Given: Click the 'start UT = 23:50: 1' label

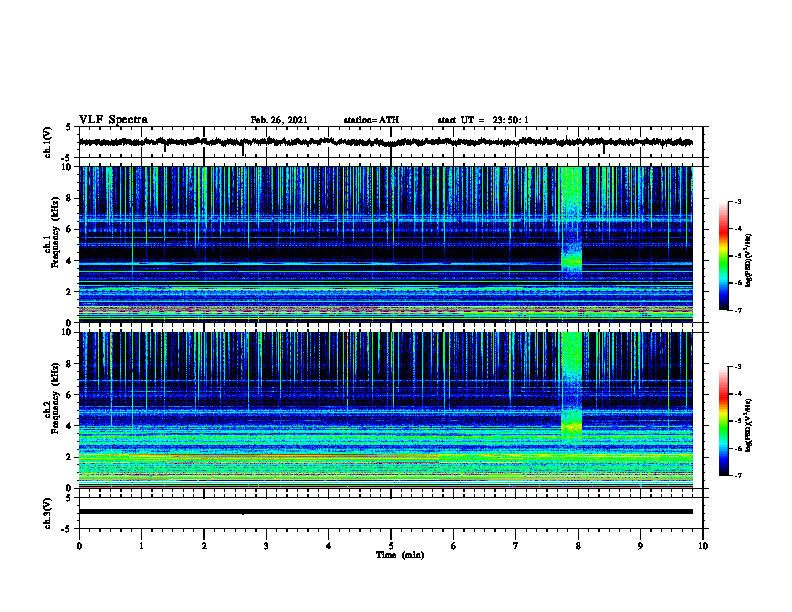Looking at the screenshot, I should tap(483, 120).
